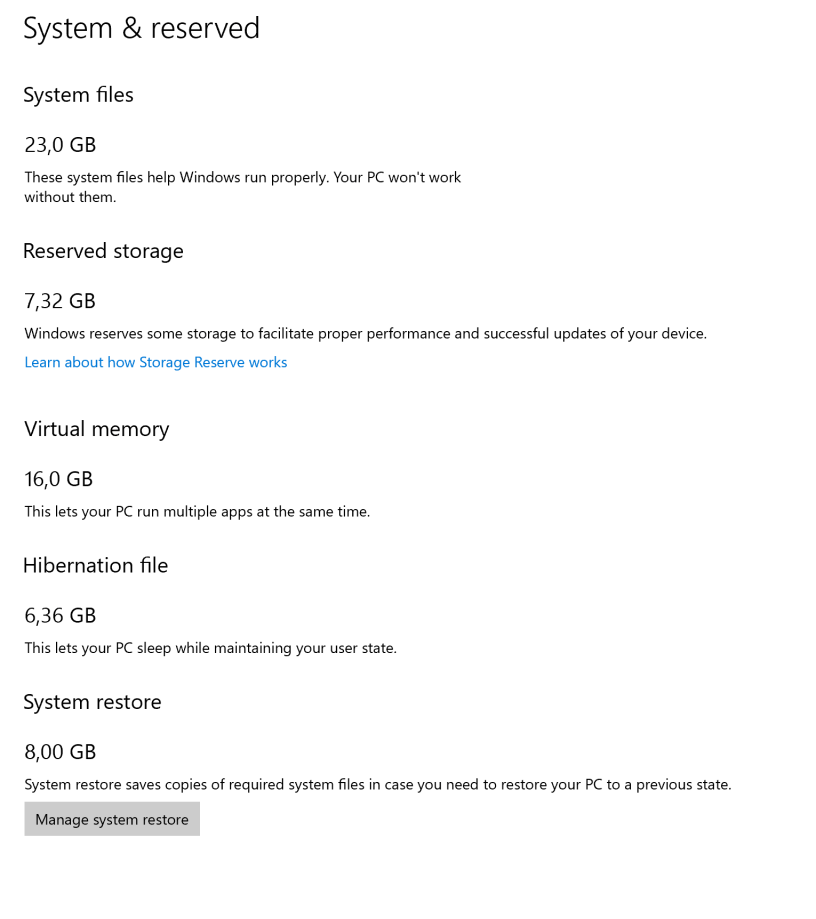The image size is (816, 919).
Task: Click the PC sleep user state description
Action: click(210, 647)
